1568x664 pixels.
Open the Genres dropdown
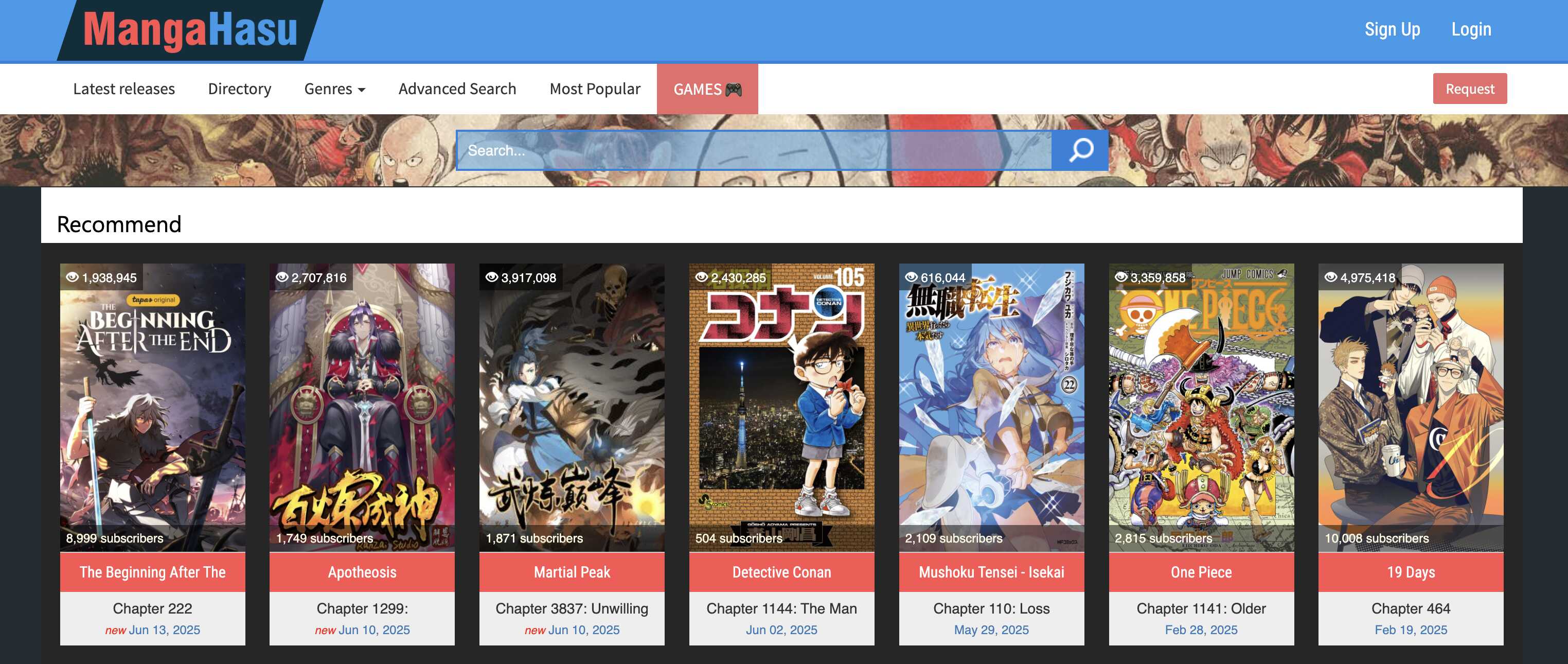[x=328, y=89]
